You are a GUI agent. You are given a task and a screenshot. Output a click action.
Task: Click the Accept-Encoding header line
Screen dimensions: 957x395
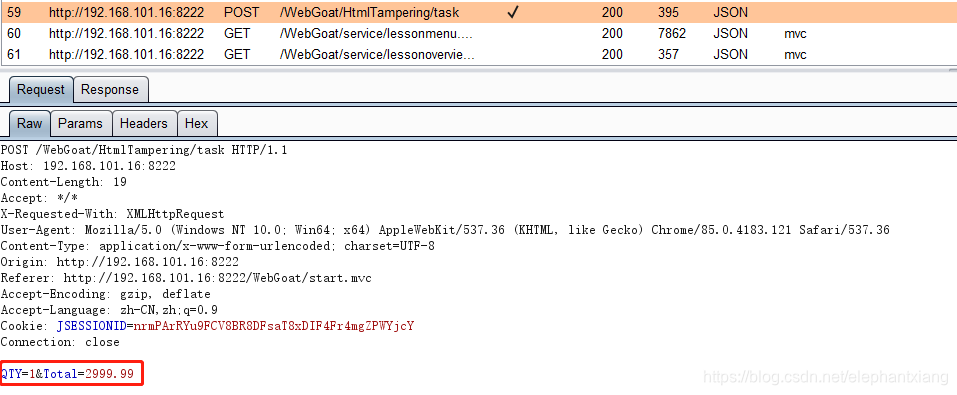click(106, 294)
